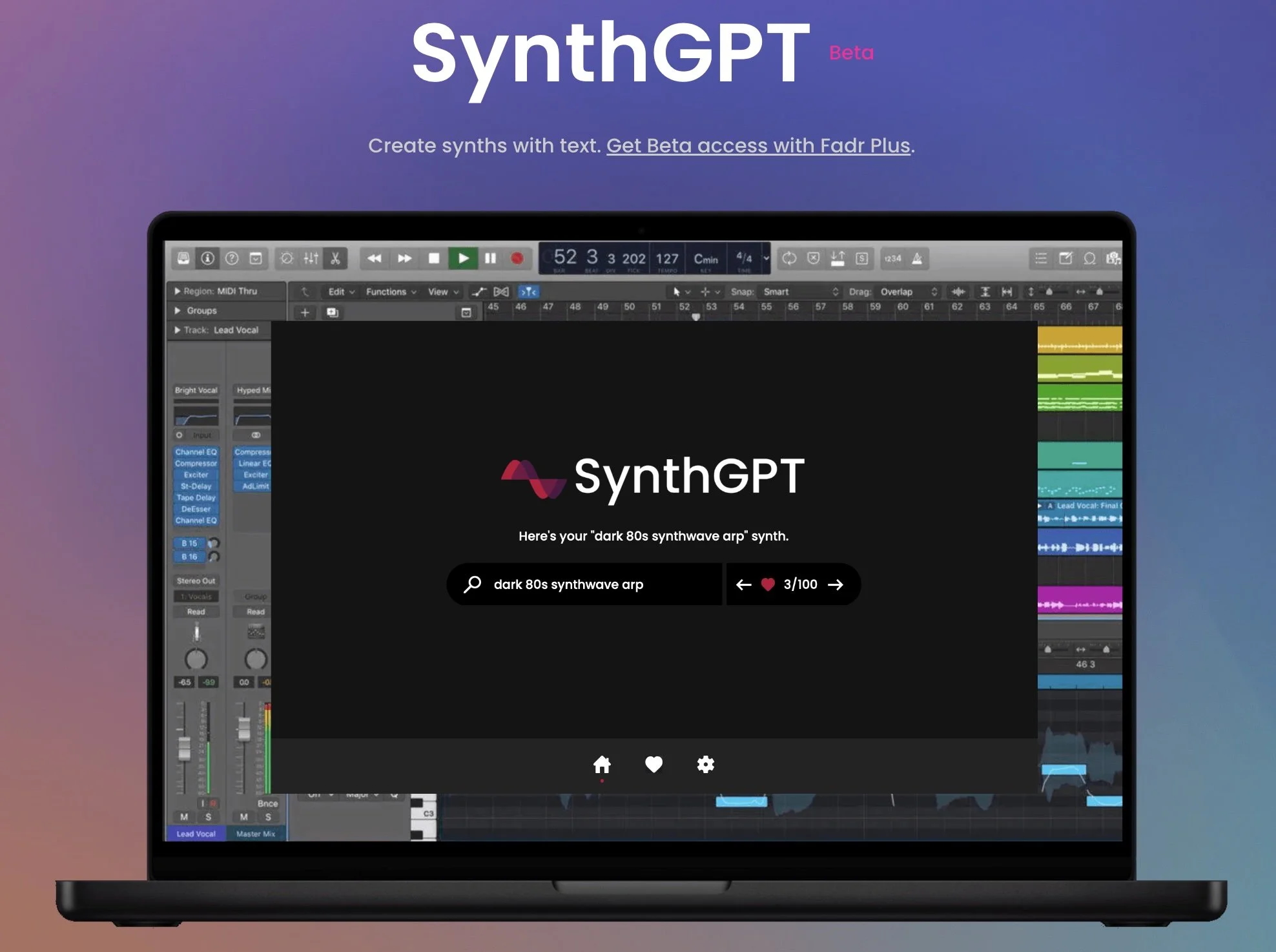Click the Rewind transport button

(x=374, y=258)
